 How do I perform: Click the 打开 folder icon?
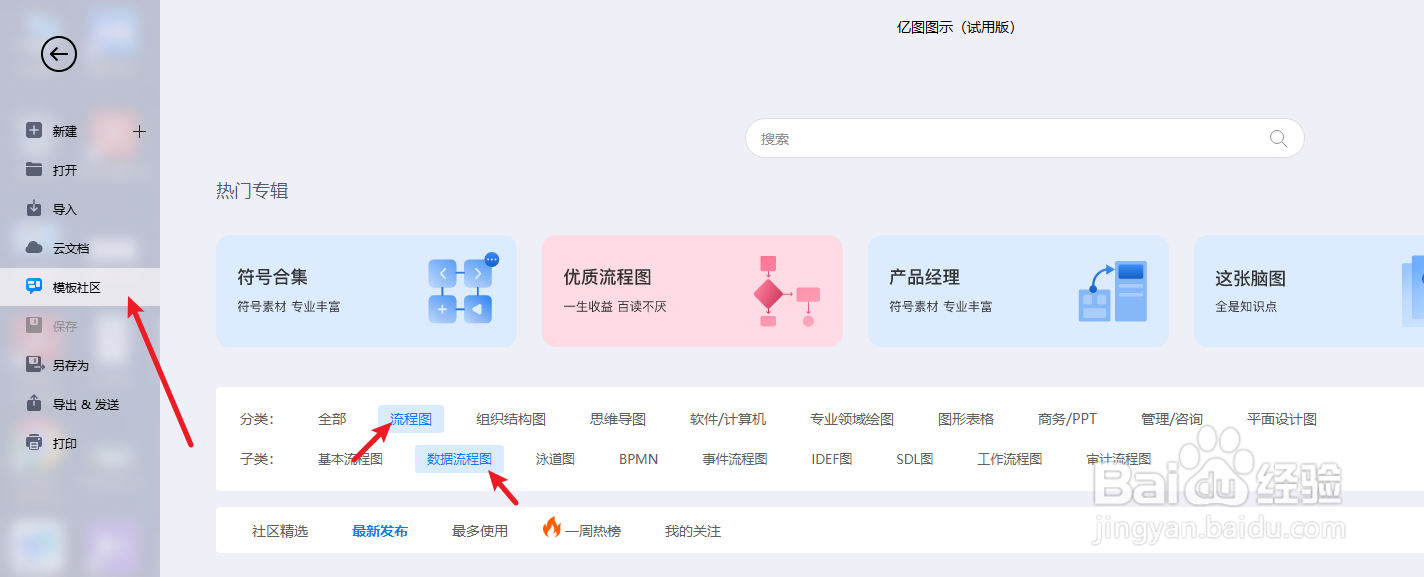[x=34, y=169]
